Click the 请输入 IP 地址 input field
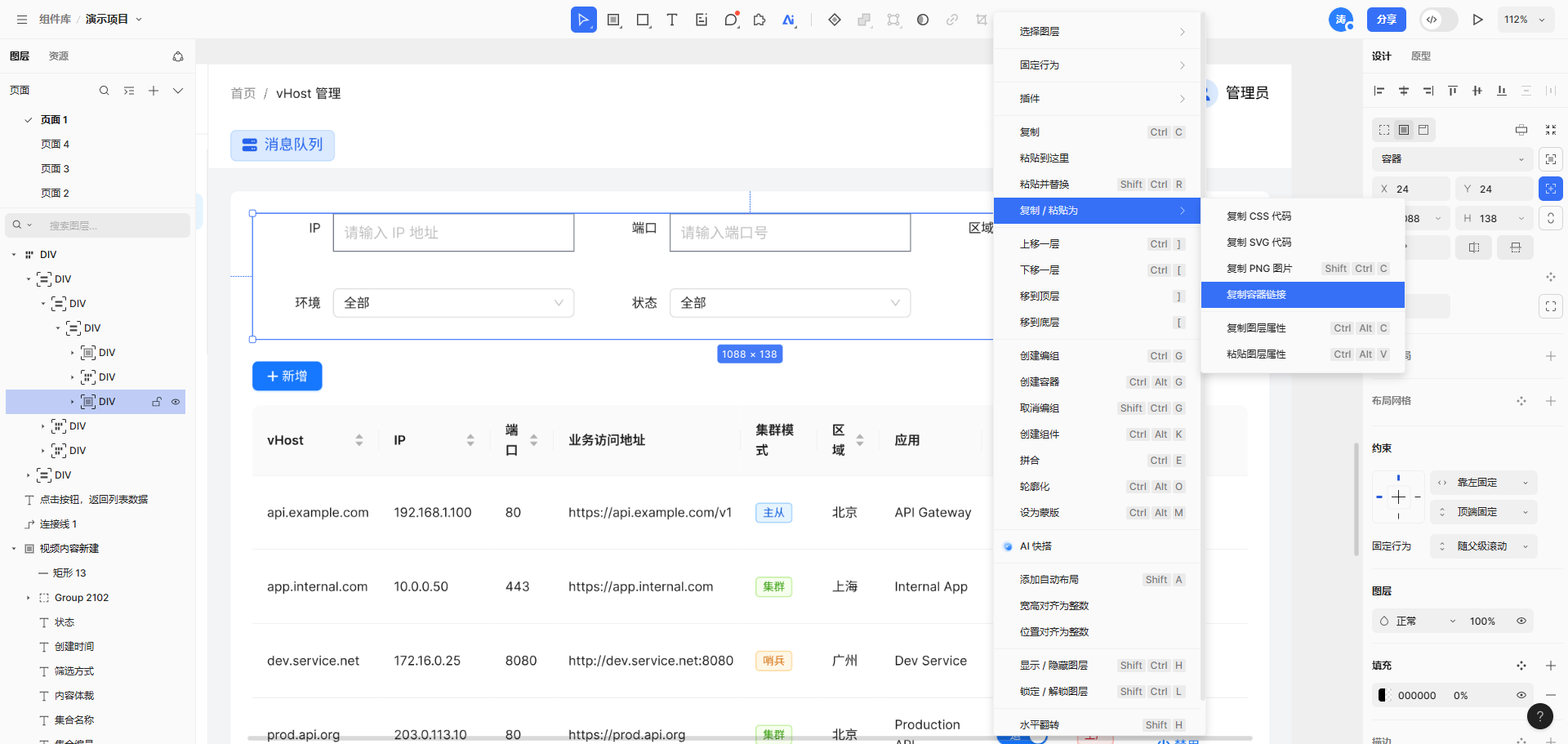 453,232
